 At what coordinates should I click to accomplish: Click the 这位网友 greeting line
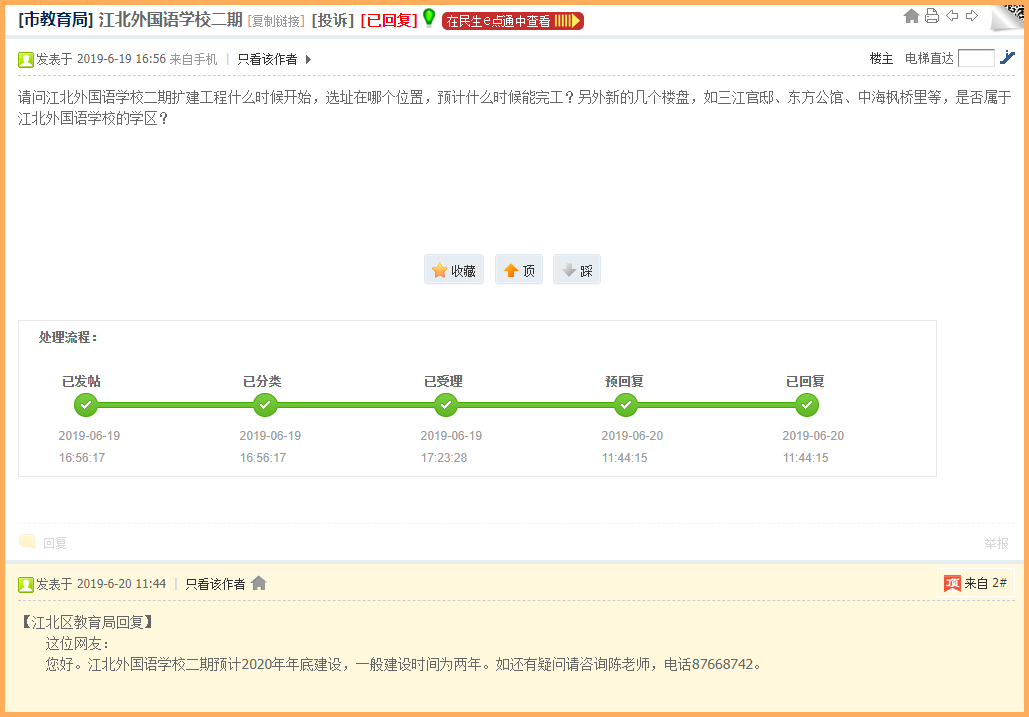(77, 644)
